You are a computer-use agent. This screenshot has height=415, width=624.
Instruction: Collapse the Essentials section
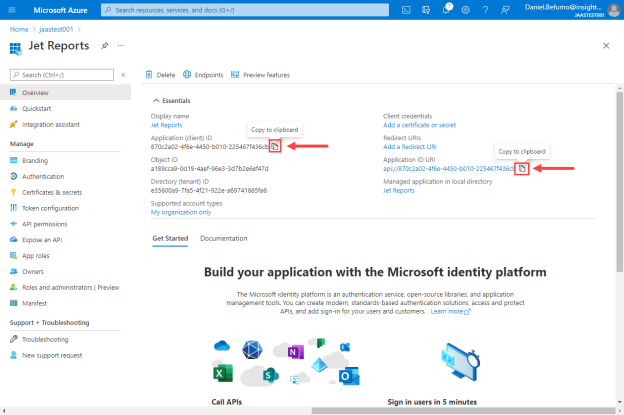(156, 101)
